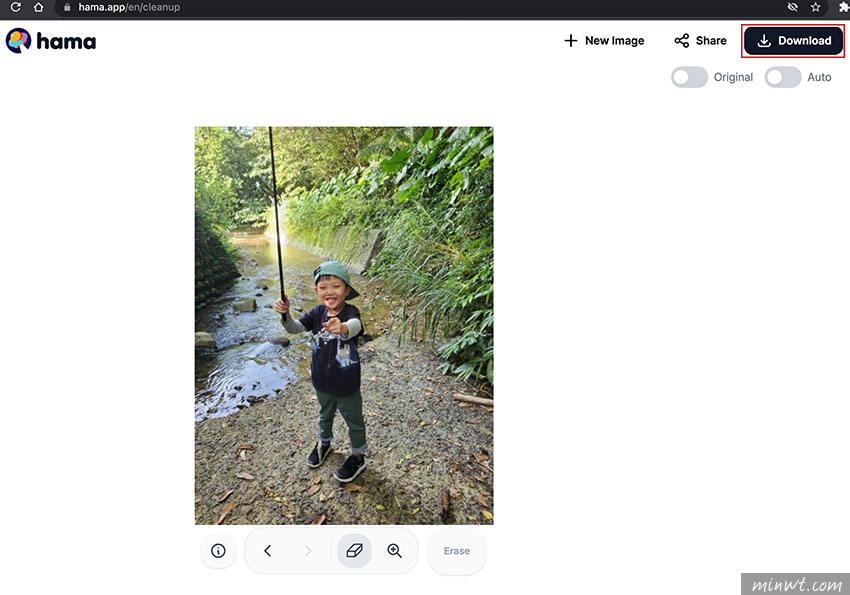The height and width of the screenshot is (595, 850).
Task: Select the eraser brush tool
Action: click(x=354, y=551)
